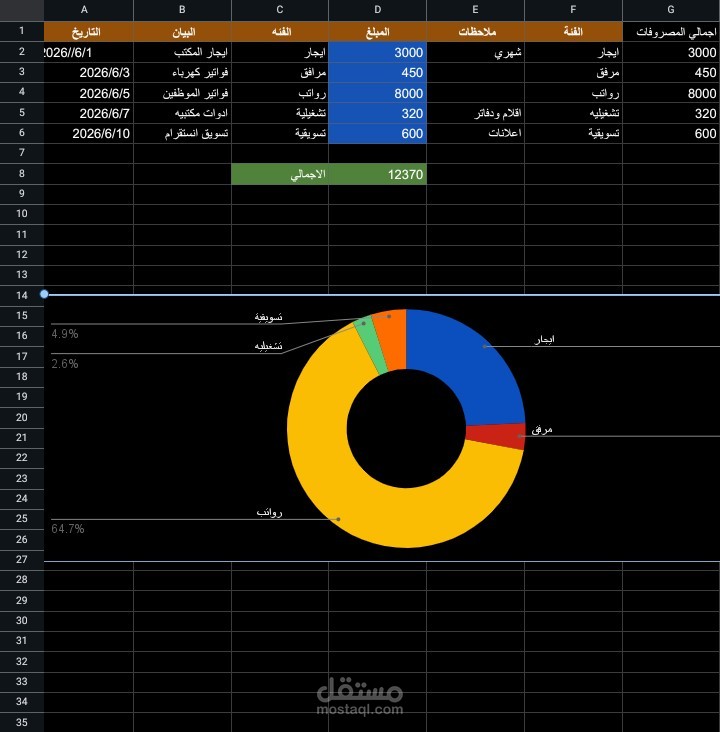Select row 14 header
Viewport: 720px width, 732px height.
pyautogui.click(x=21, y=296)
